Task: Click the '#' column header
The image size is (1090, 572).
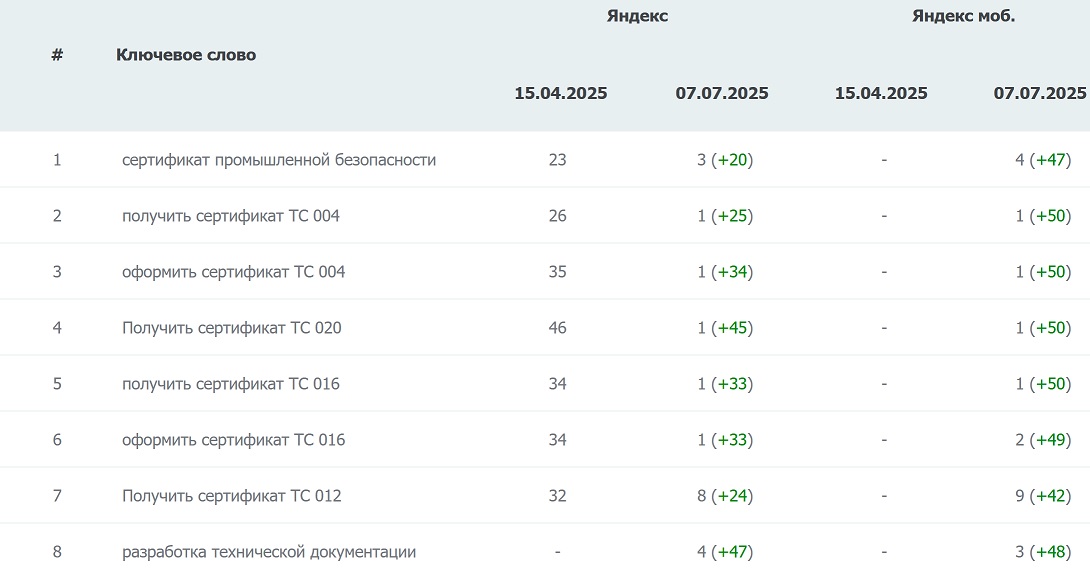Action: tap(57, 55)
